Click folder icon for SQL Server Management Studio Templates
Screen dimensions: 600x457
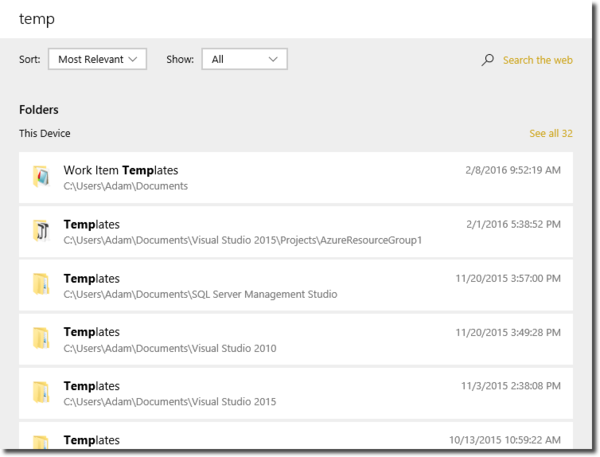point(41,284)
